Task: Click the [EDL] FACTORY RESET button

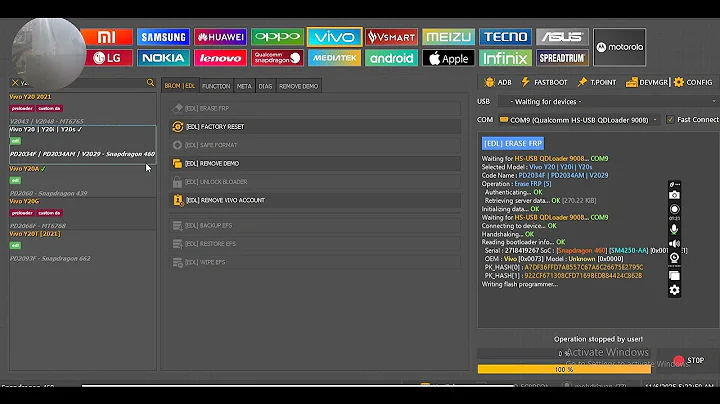Action: (315, 127)
